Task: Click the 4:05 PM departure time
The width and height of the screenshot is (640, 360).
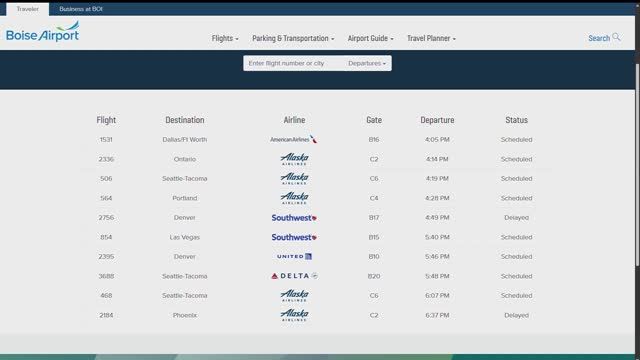Action: pos(437,140)
